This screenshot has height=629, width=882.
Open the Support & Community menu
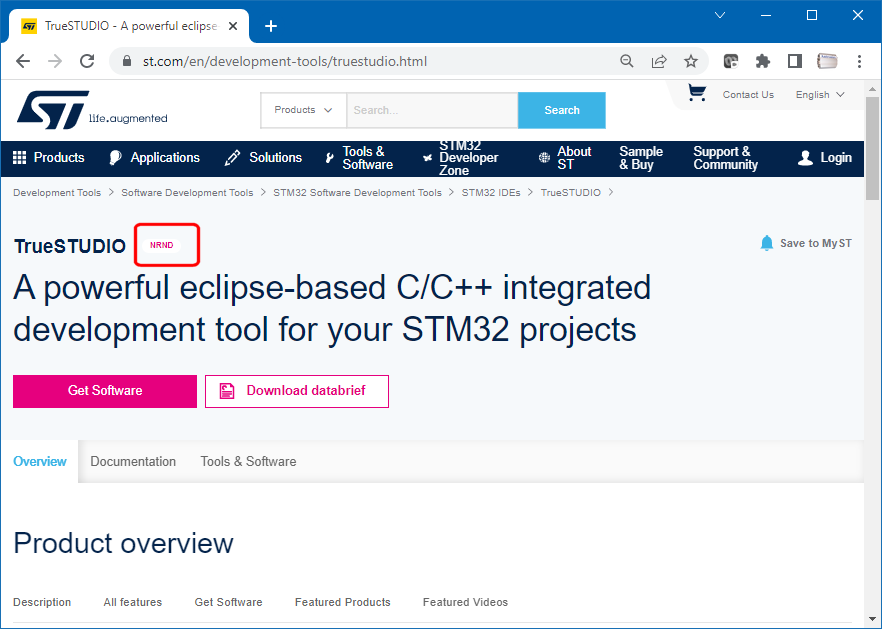tap(726, 158)
